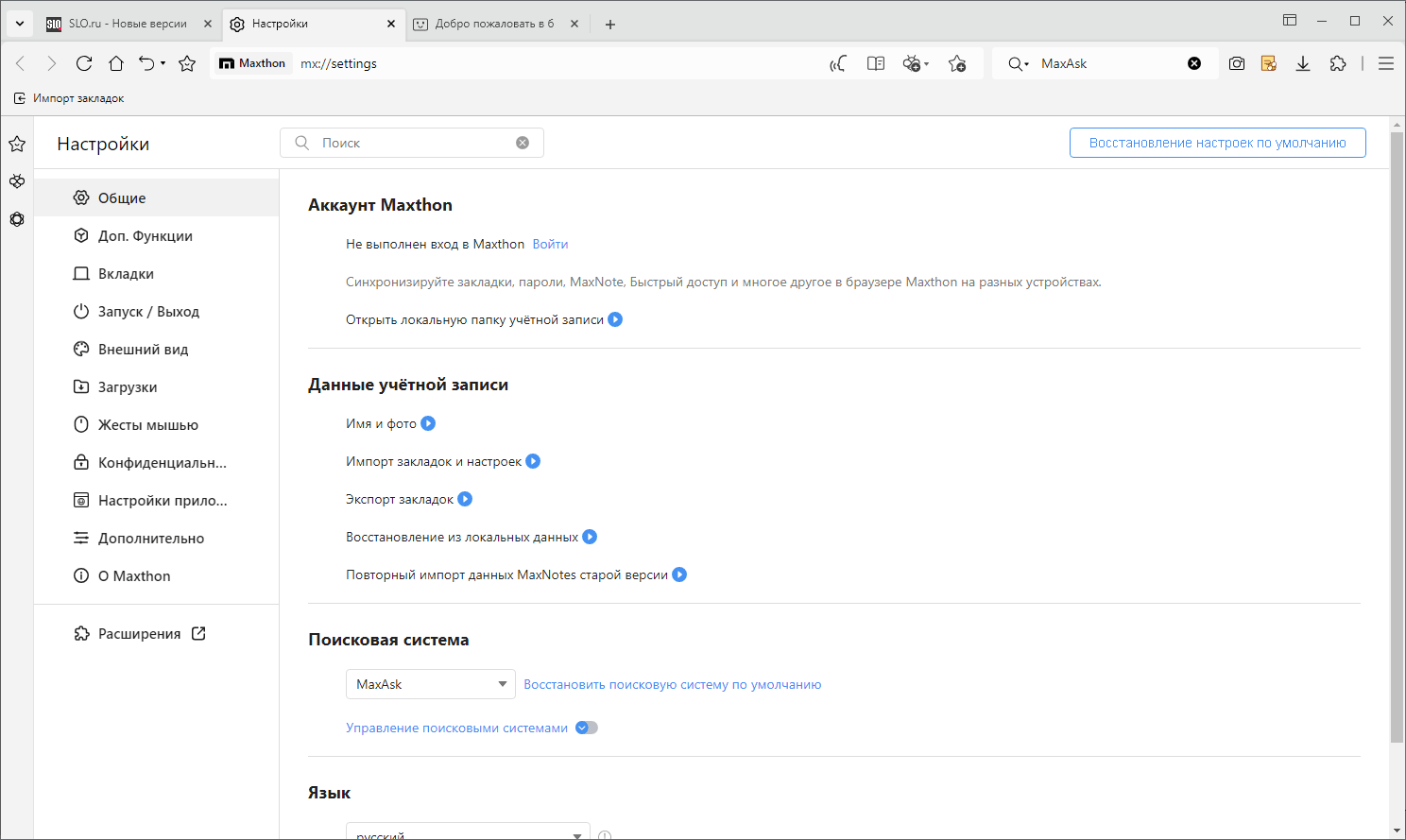Image resolution: width=1406 pixels, height=840 pixels.
Task: Switch to the SLO.ru tab
Action: 129,24
